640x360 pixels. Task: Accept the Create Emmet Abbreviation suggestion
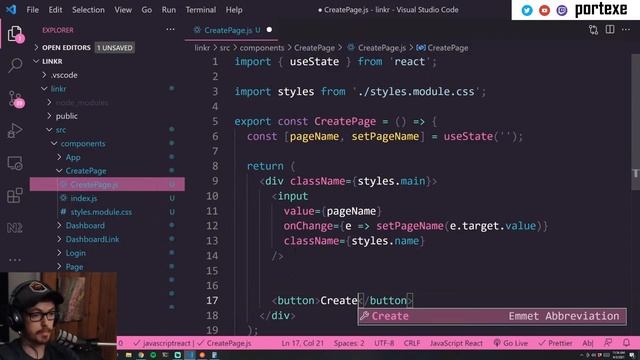click(x=492, y=316)
